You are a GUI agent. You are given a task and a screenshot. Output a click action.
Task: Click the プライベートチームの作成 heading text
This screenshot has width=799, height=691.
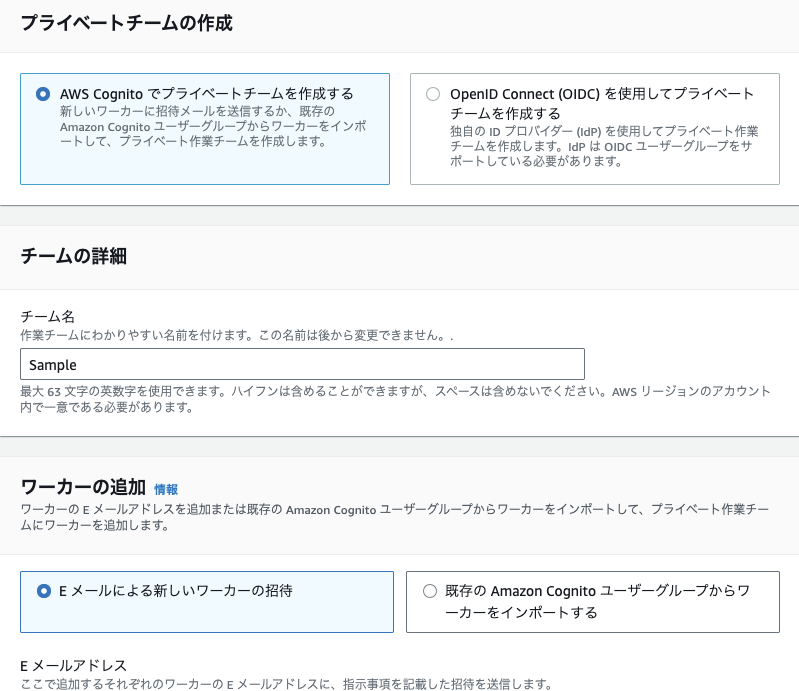126,23
